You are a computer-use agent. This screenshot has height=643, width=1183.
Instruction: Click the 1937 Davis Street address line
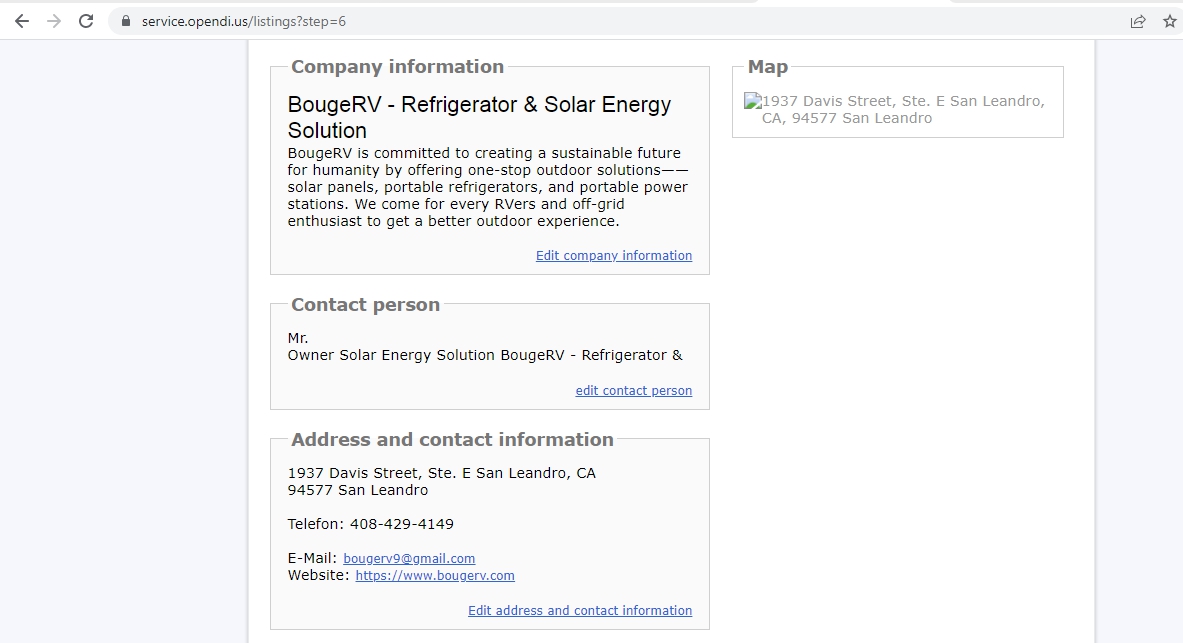click(441, 473)
